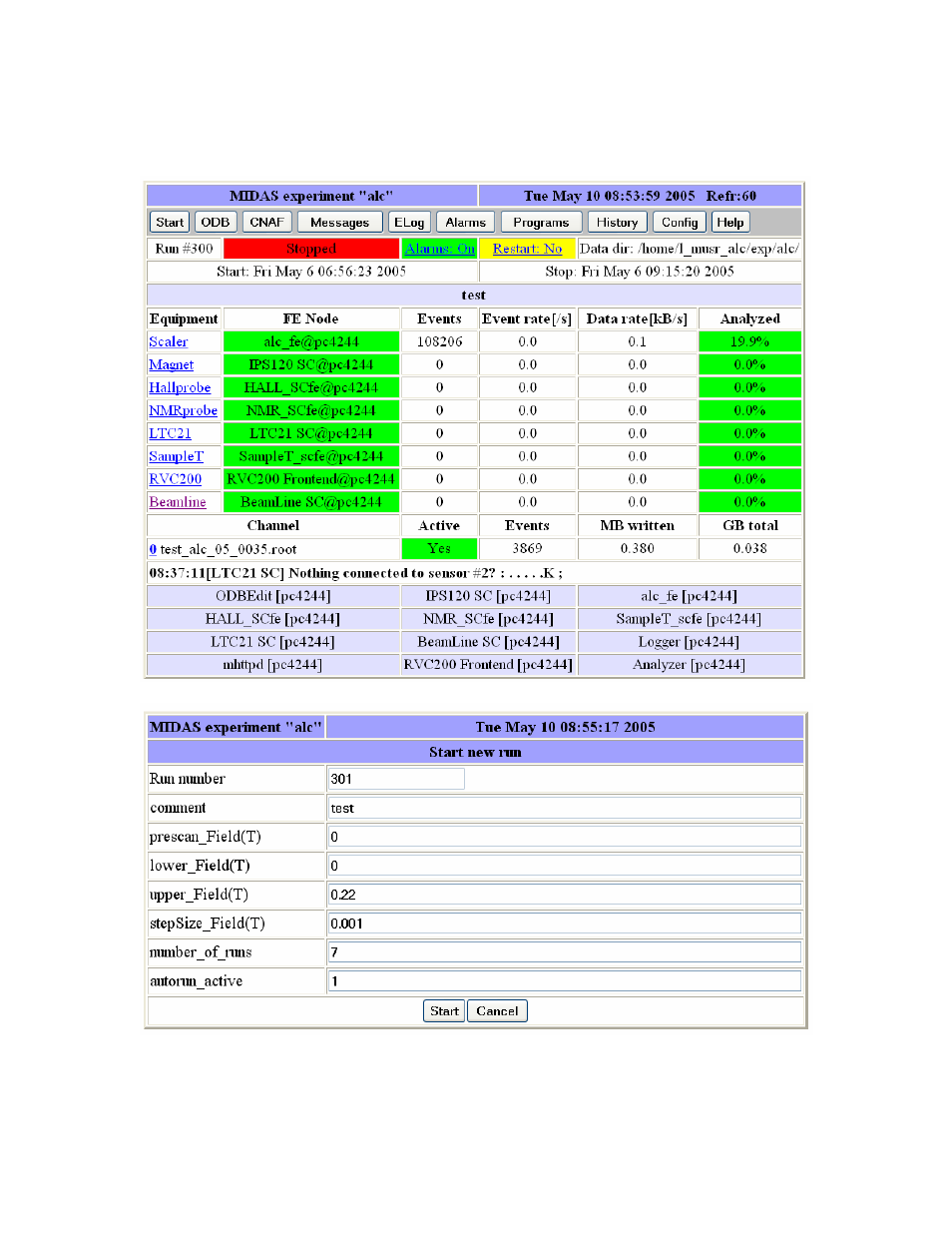Click the 'Restart: No' link
This screenshot has height=1233, width=952.
[x=527, y=249]
